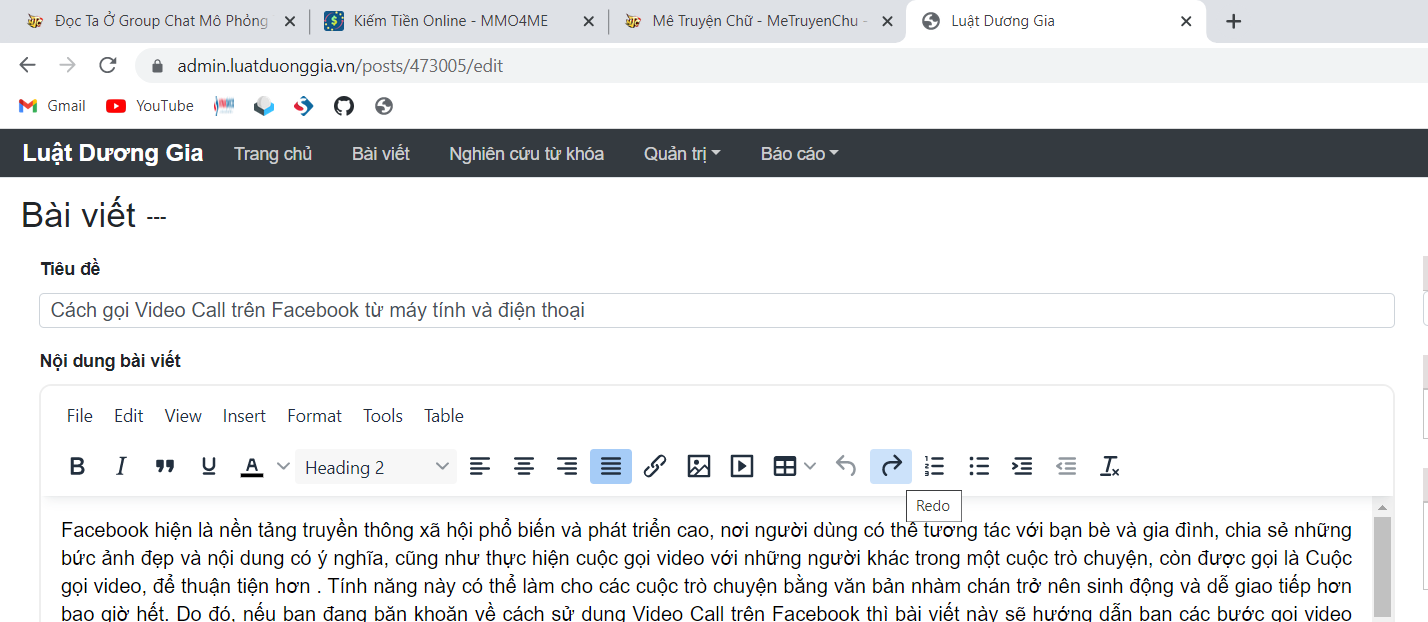
Task: Insert an image via toolbar icon
Action: (x=699, y=466)
